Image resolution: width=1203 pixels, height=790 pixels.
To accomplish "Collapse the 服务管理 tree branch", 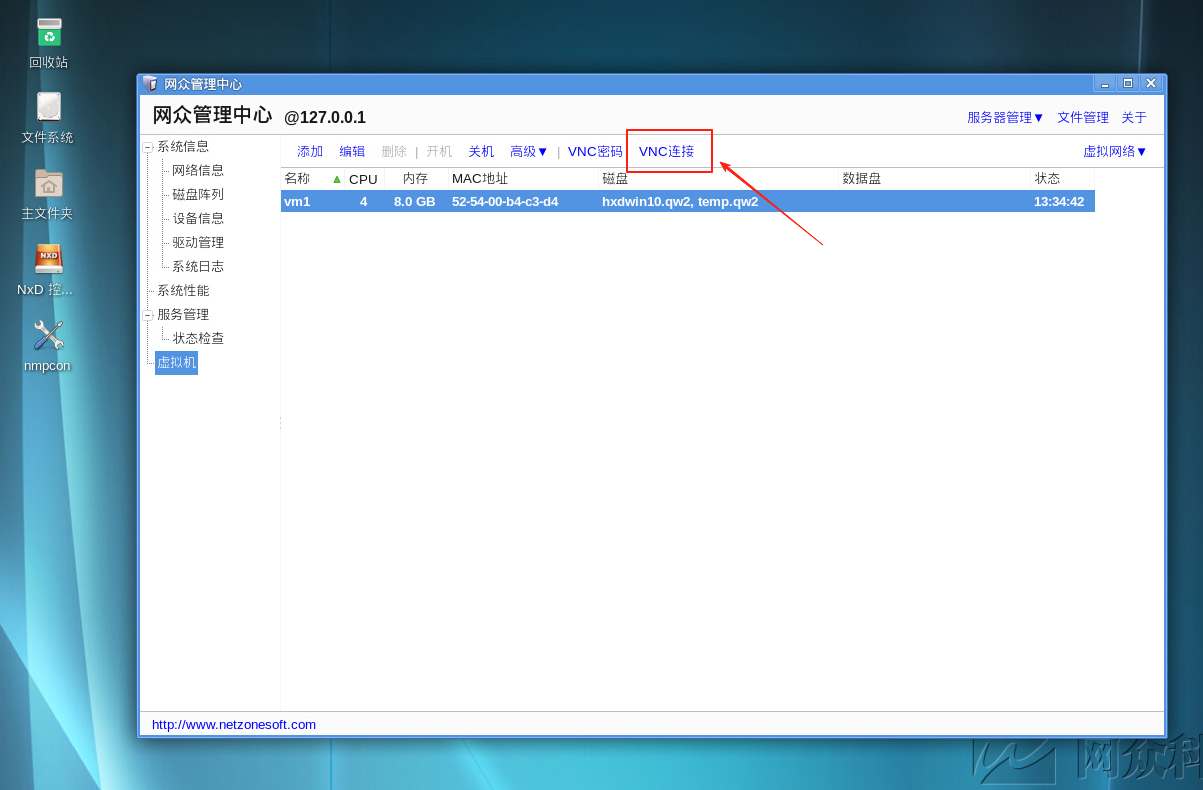I will 148,314.
